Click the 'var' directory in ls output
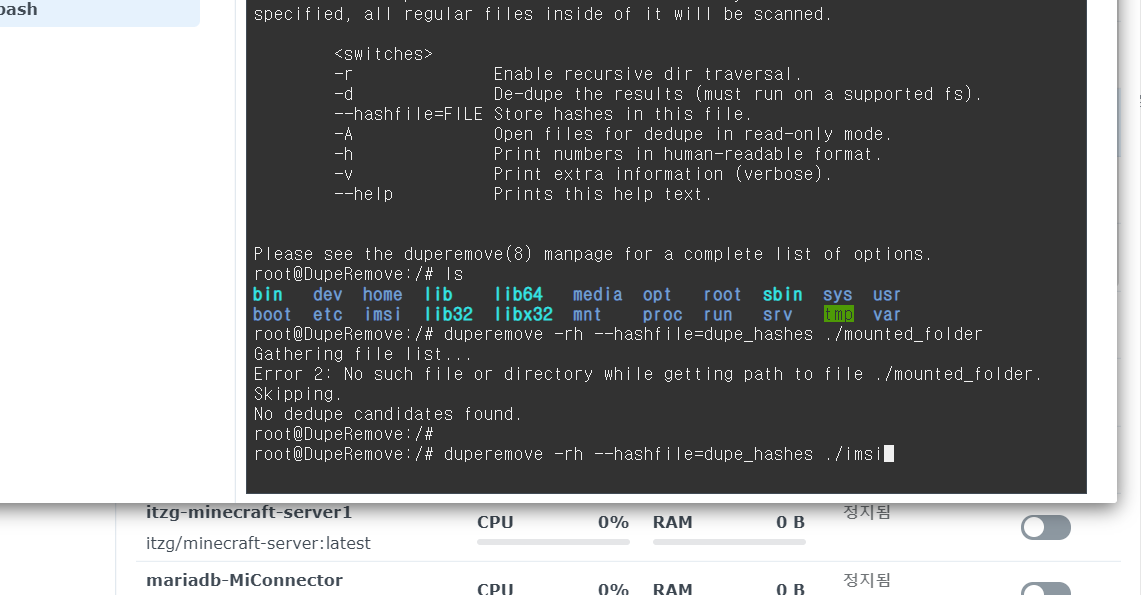1141x595 pixels. point(887,314)
